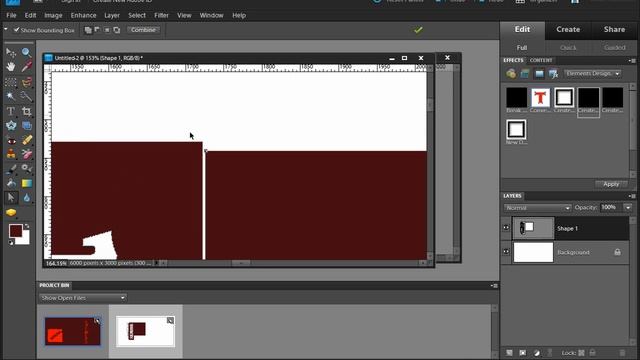Switch to the Share tab
This screenshot has height=360, width=640.
click(614, 29)
